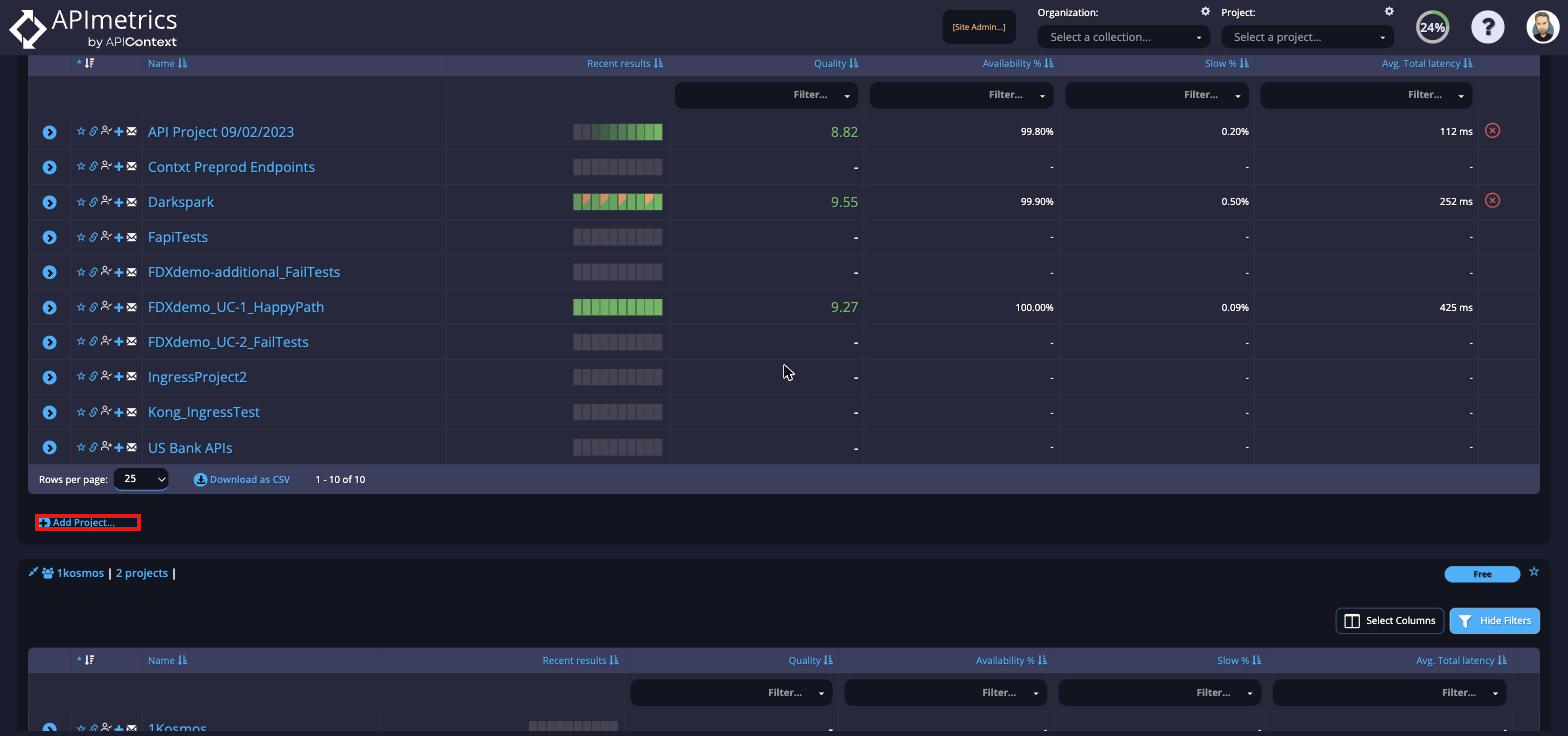Click the Add Project link
The image size is (1568, 736).
pyautogui.click(x=88, y=523)
